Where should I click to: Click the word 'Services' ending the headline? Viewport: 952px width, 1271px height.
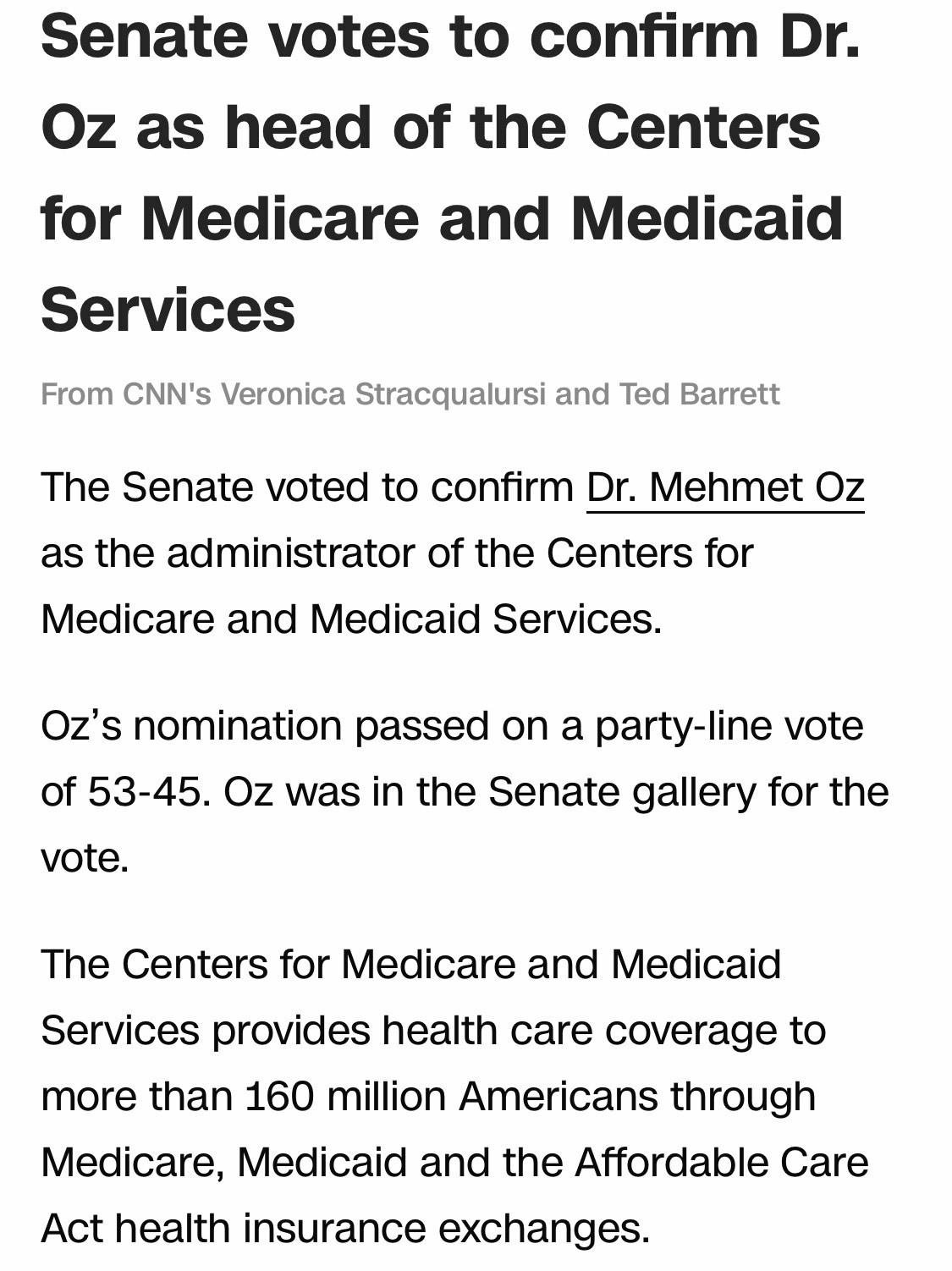168,309
